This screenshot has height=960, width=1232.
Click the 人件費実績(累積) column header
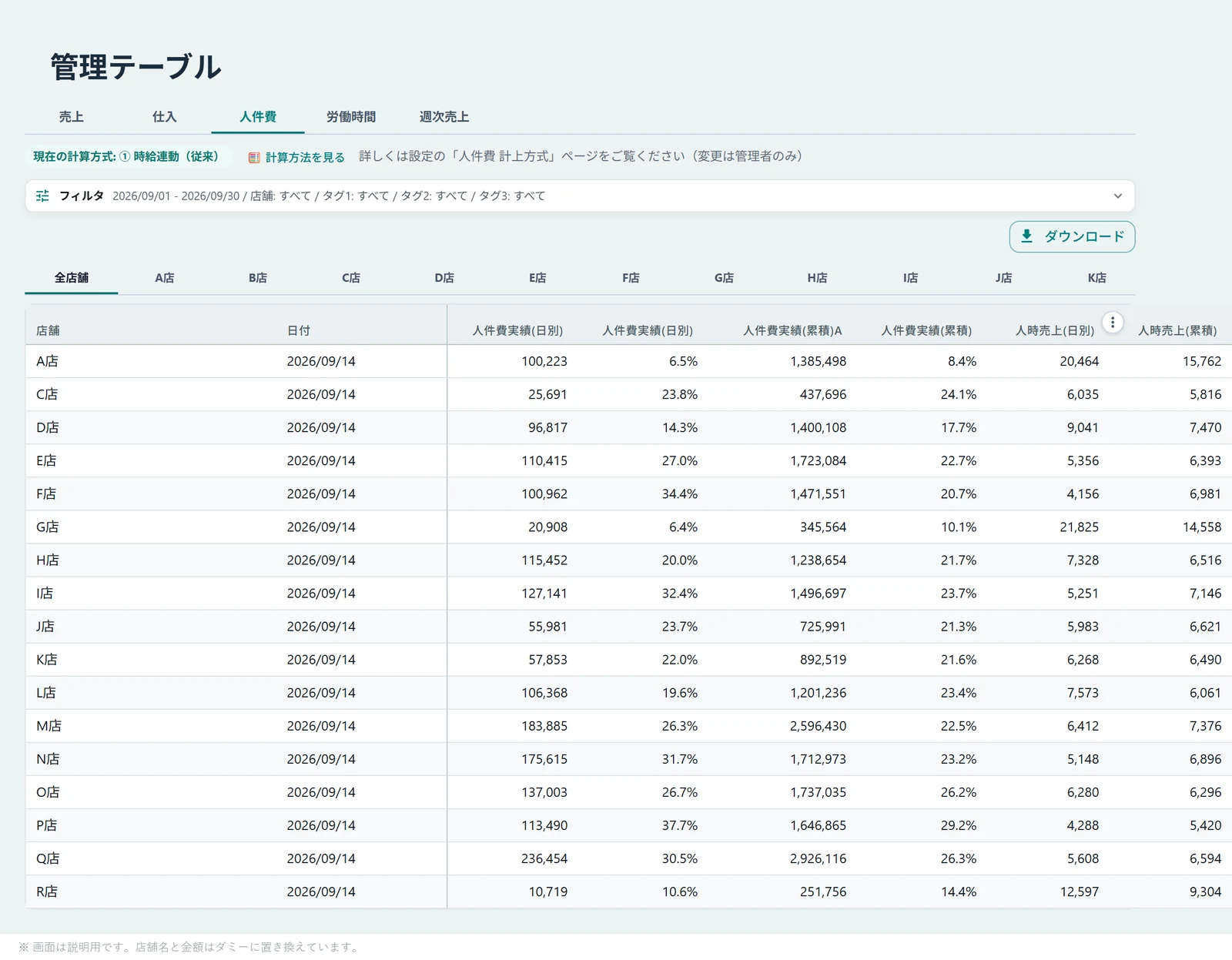pyautogui.click(x=926, y=330)
